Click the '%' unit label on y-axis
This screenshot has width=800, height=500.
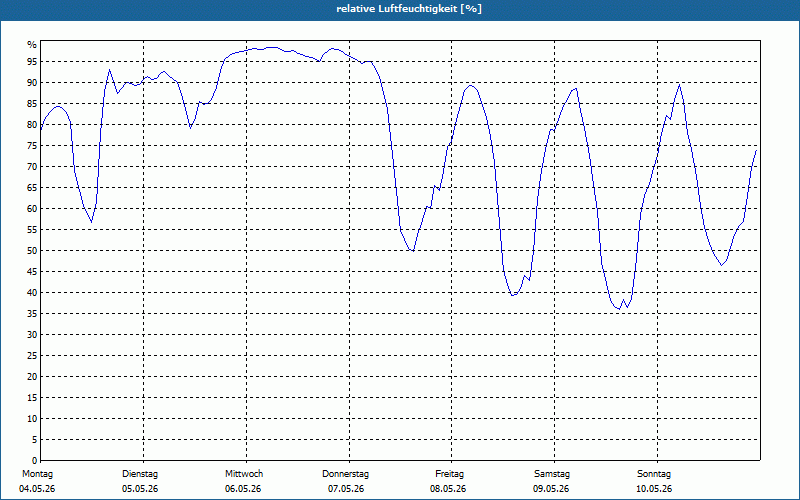point(32,45)
